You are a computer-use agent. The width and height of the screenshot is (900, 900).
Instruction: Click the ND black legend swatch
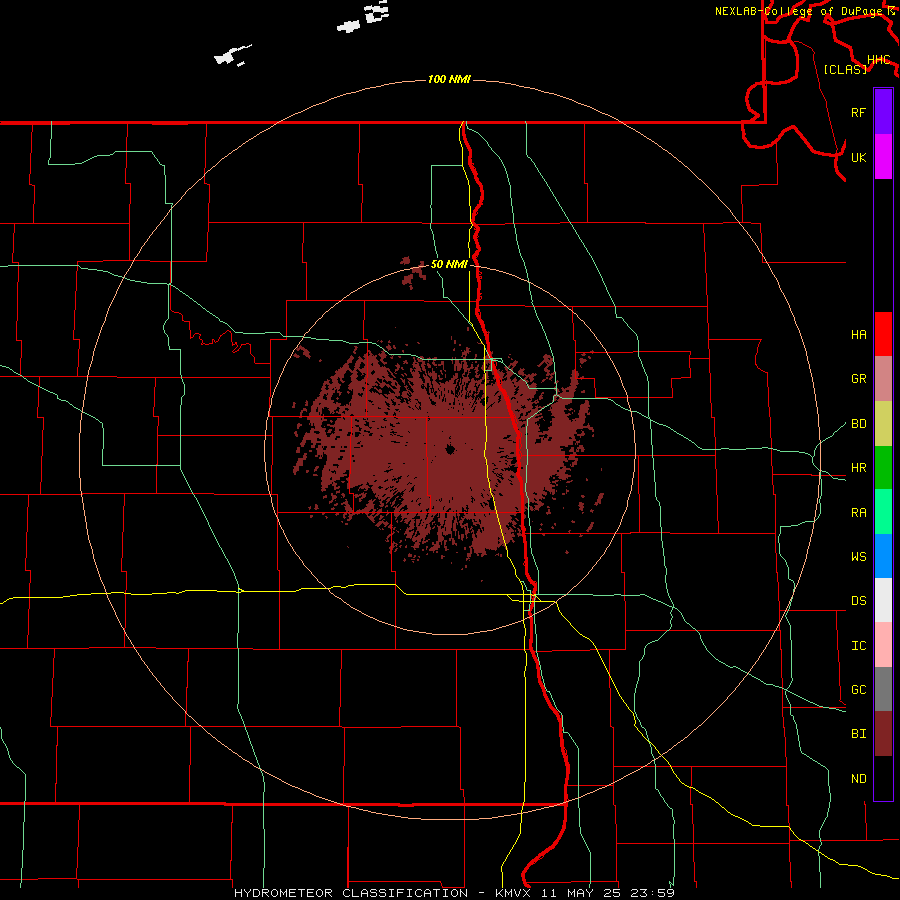883,778
